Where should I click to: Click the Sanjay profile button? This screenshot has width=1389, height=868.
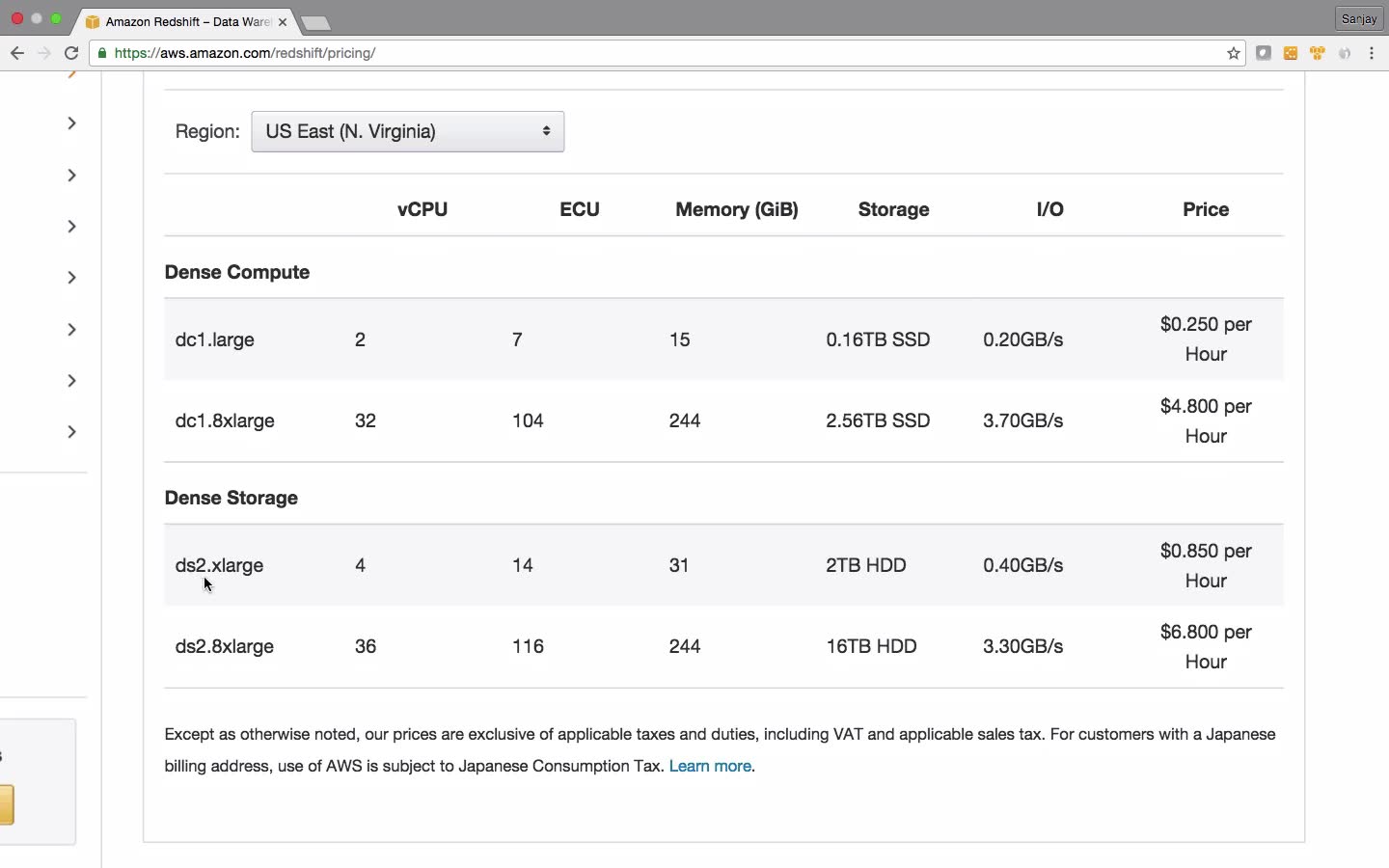[x=1360, y=18]
